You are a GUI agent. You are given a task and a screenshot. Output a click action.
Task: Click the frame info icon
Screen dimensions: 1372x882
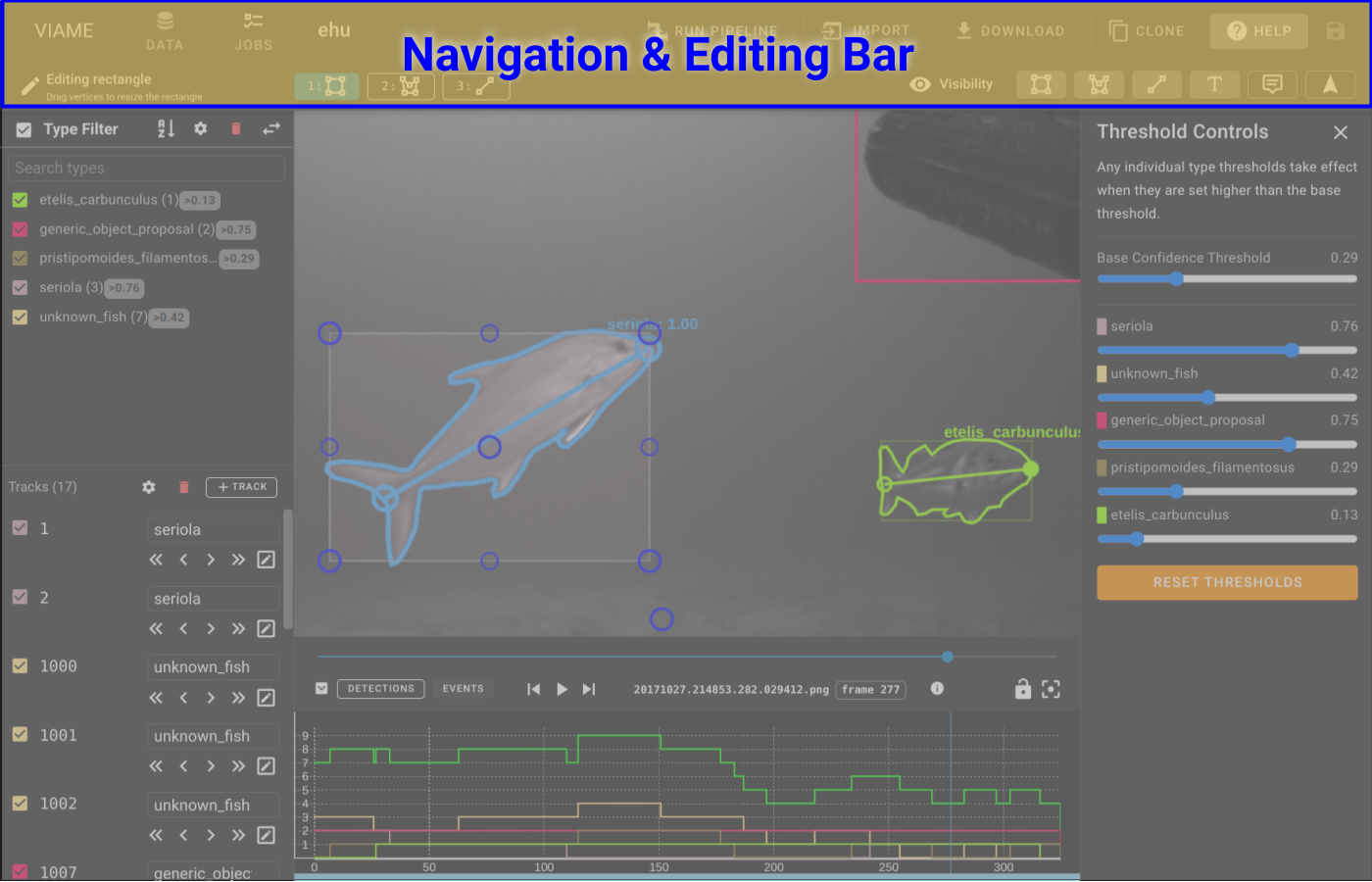point(937,689)
